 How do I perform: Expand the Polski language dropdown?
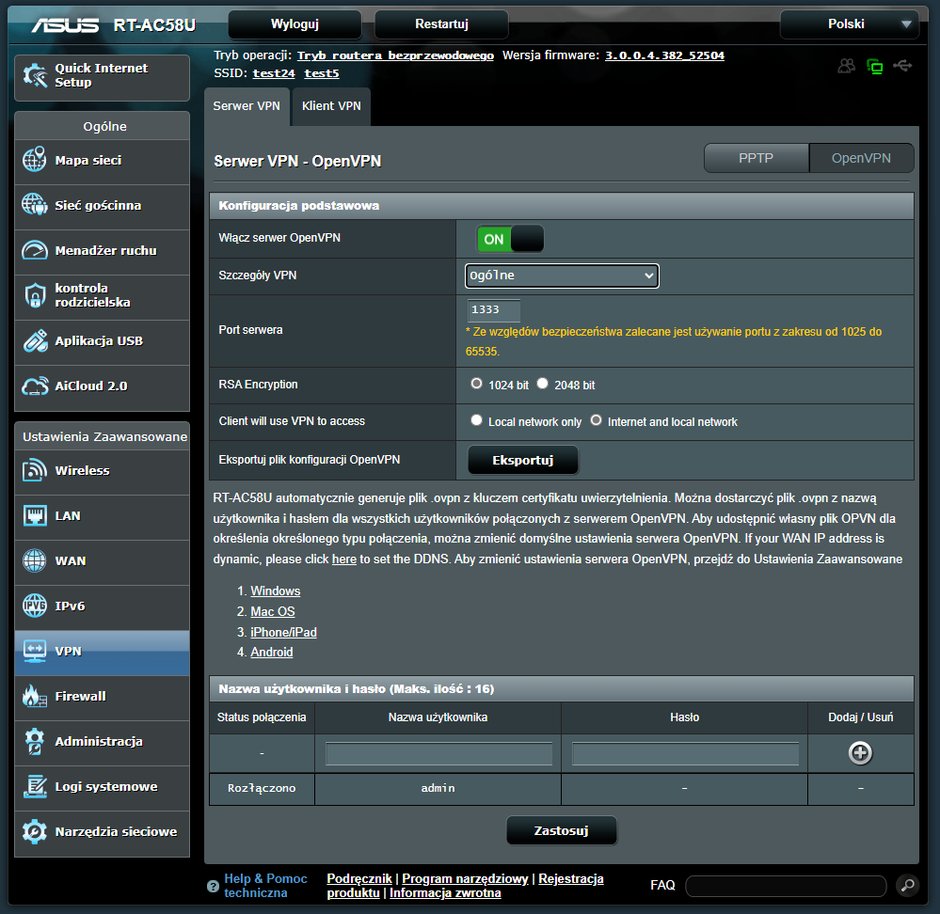849,24
